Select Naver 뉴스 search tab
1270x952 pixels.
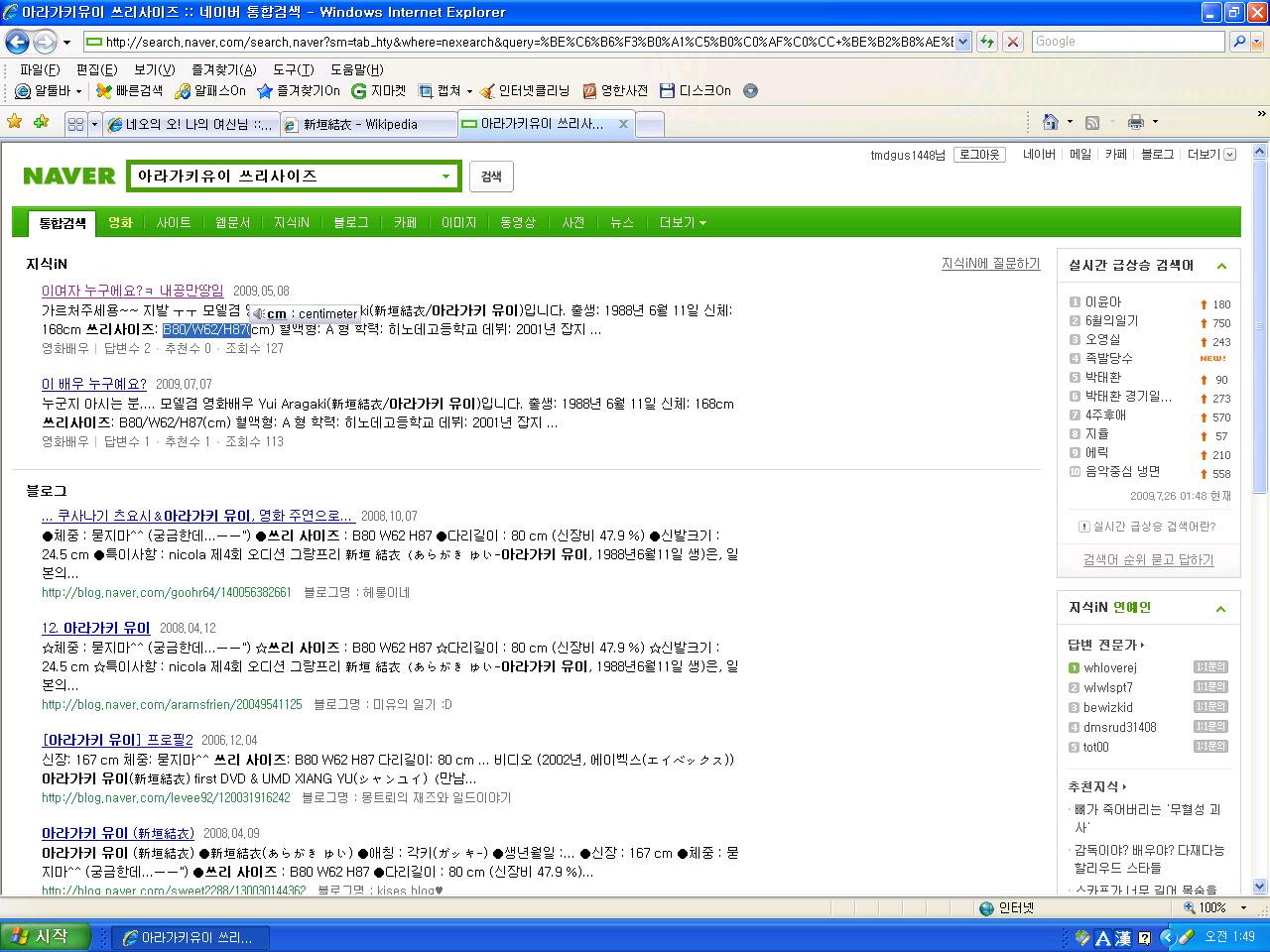622,222
